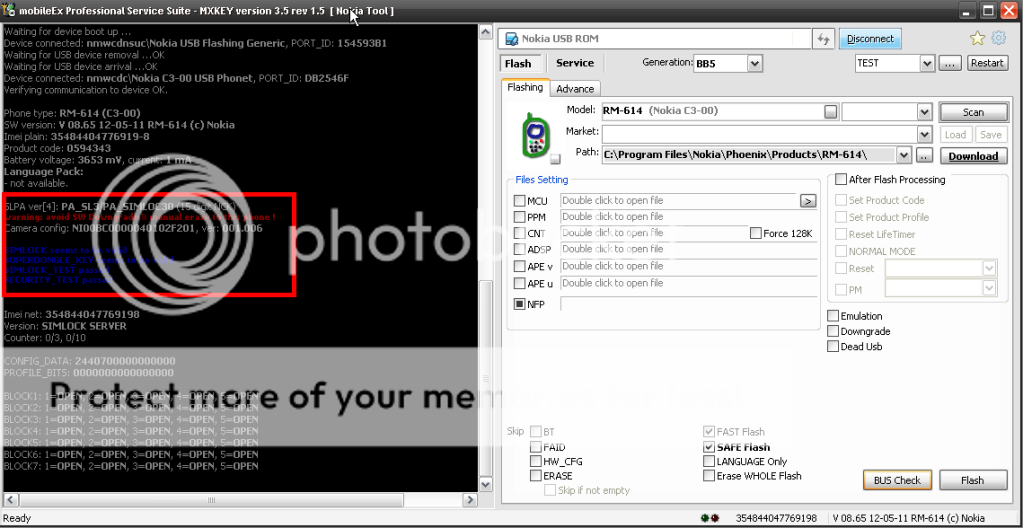Check the After Flash Processing option
The image size is (1023, 528).
[x=840, y=180]
